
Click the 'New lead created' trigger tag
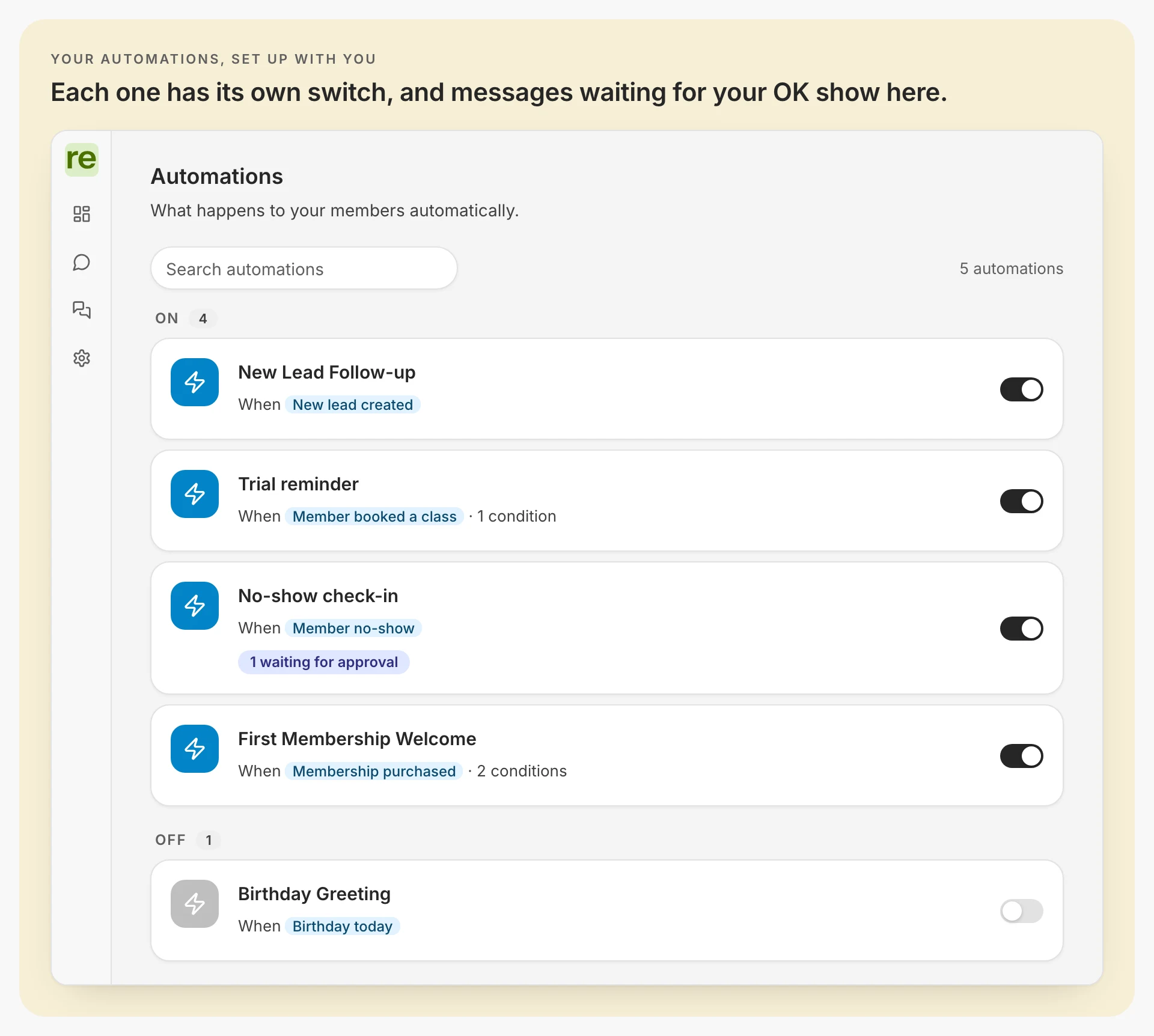(353, 405)
